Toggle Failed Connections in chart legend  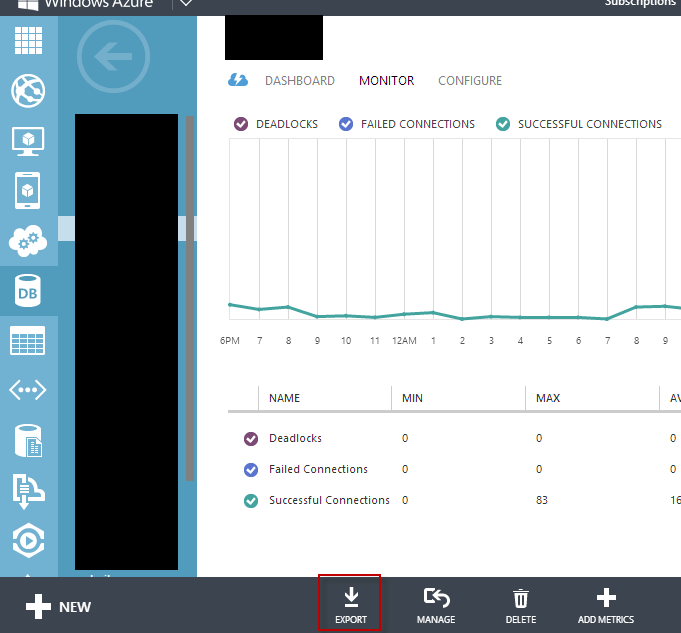[x=346, y=124]
